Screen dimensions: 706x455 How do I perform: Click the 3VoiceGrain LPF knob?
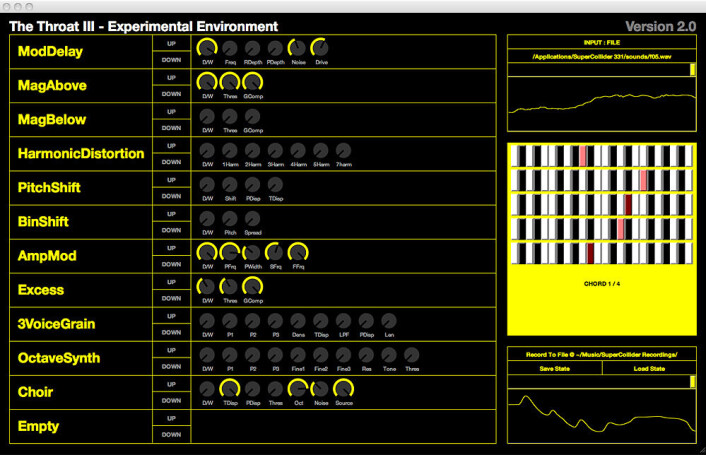[343, 321]
